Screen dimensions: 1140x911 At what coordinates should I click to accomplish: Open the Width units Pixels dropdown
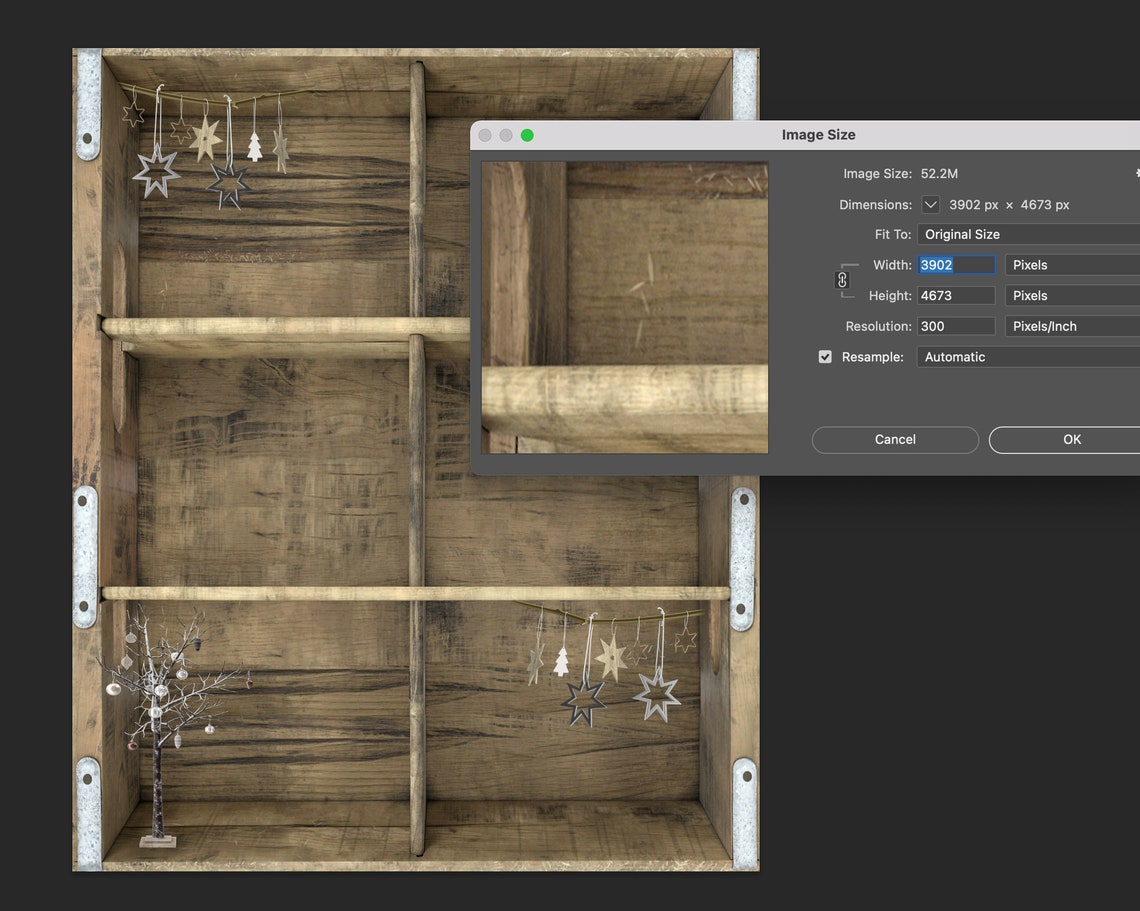coord(1072,265)
